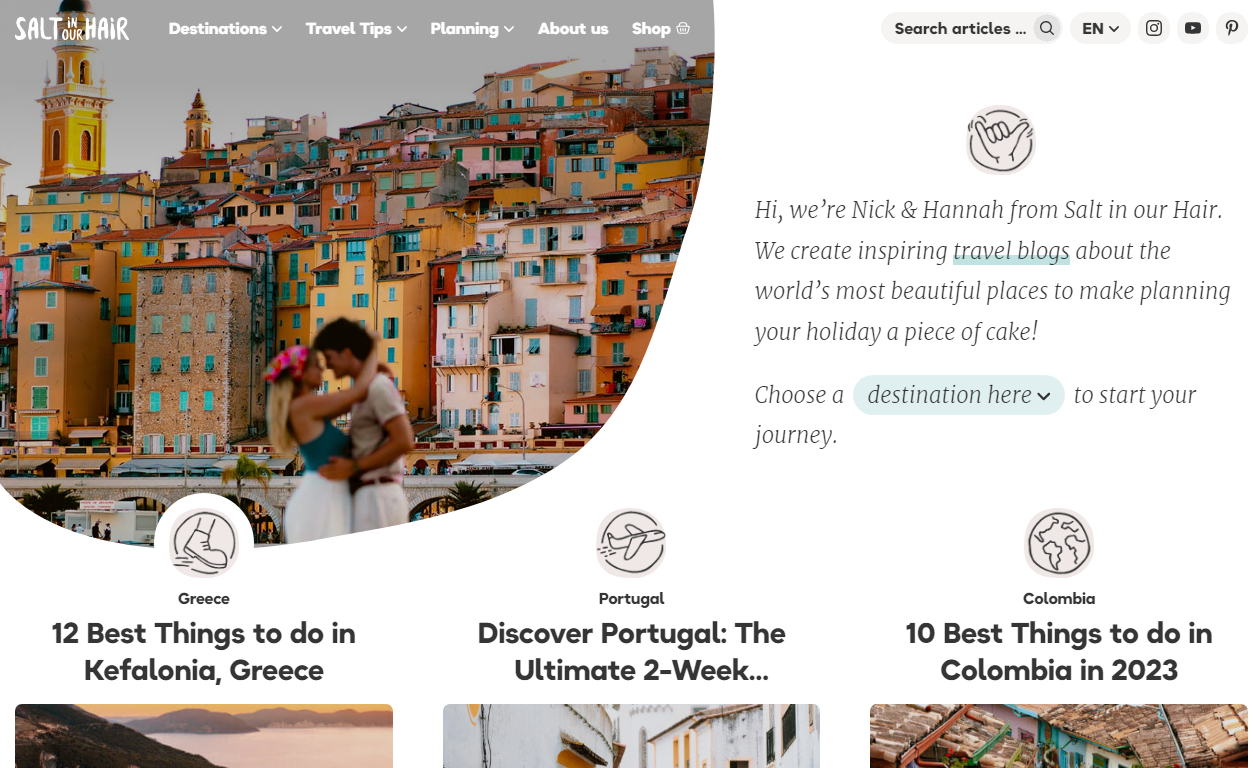Open the YouTube channel icon
1253x768 pixels.
pos(1193,28)
